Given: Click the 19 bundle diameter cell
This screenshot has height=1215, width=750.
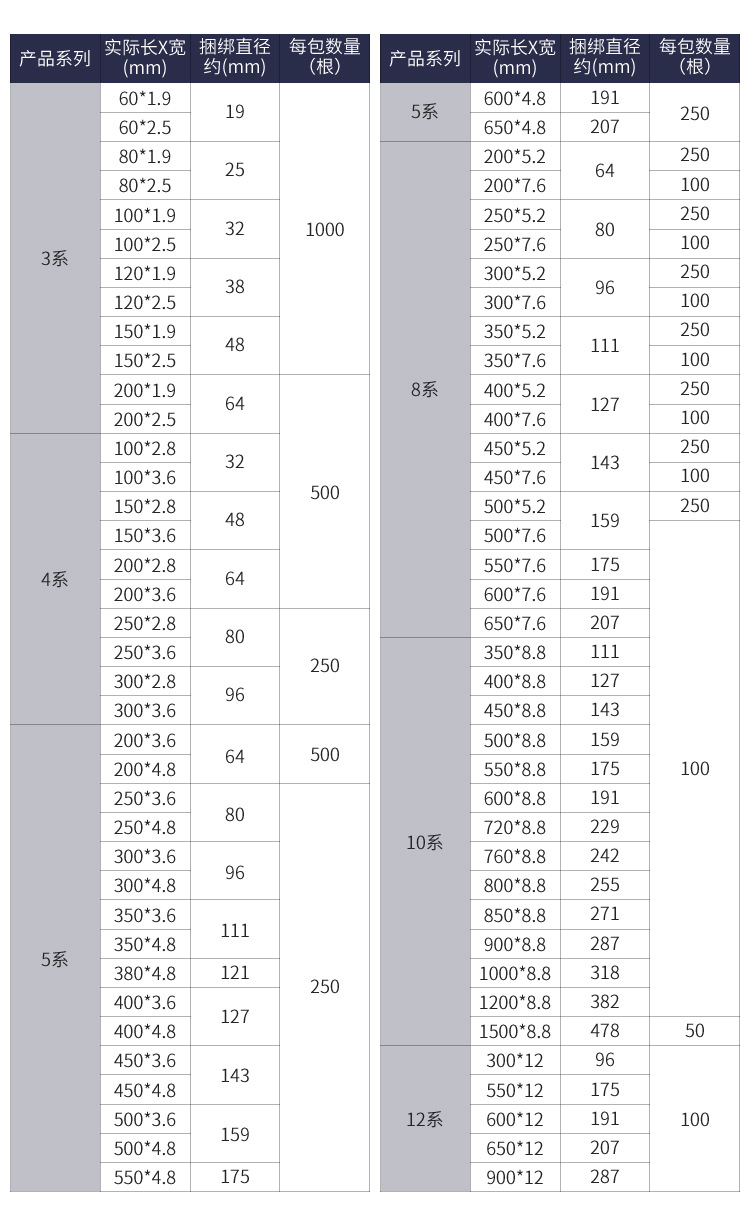Looking at the screenshot, I should click(x=235, y=112).
